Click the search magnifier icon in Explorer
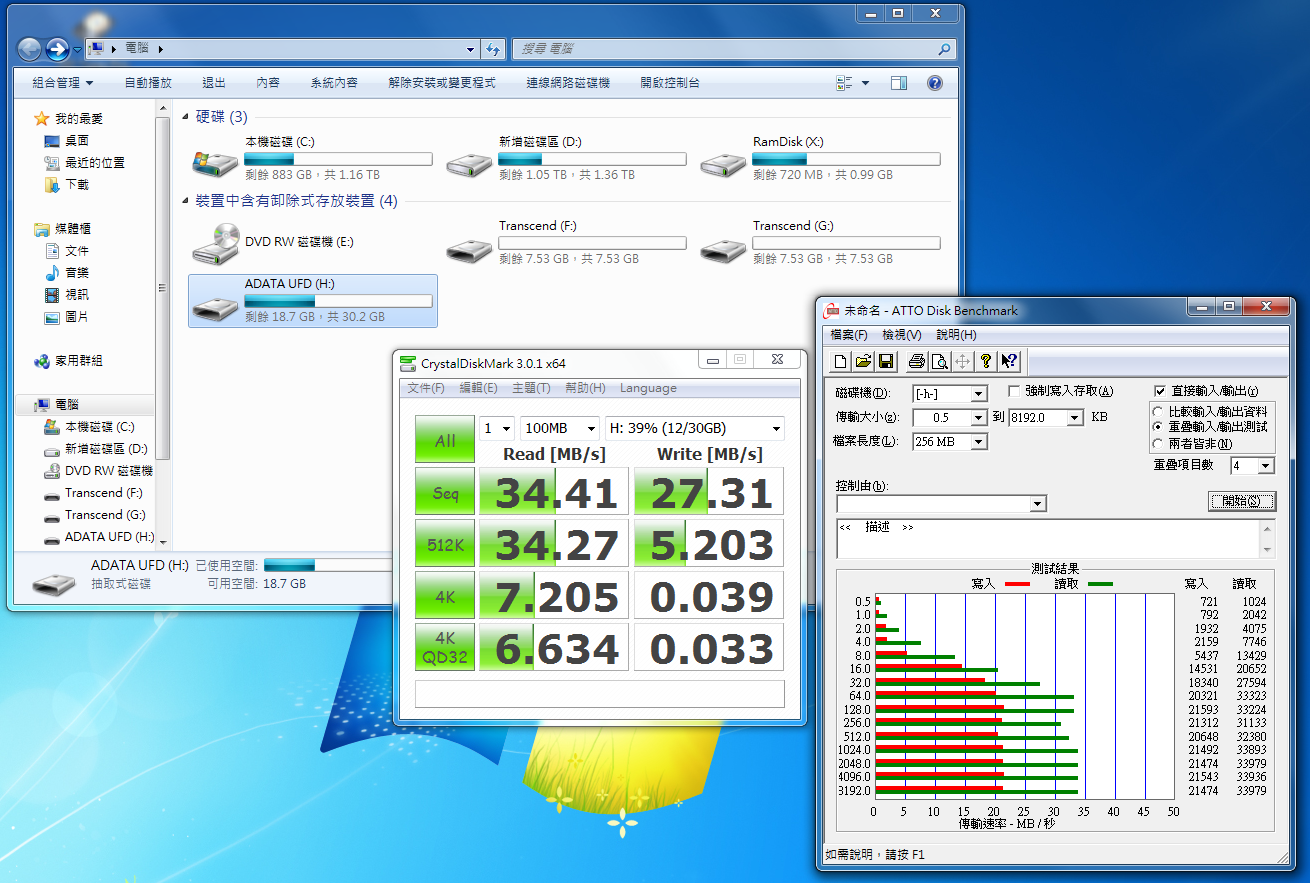The height and width of the screenshot is (883, 1310). [x=943, y=48]
